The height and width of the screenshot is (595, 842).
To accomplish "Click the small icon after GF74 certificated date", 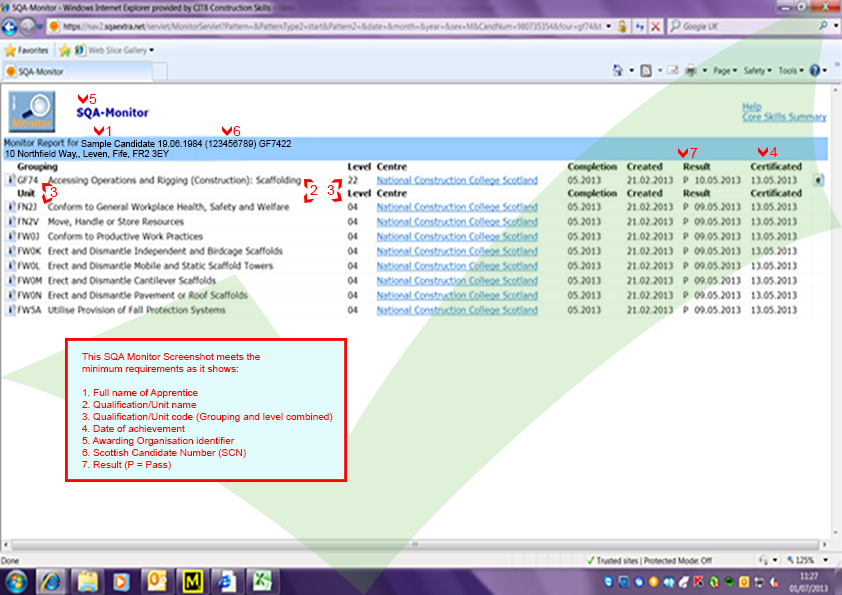I will click(818, 180).
